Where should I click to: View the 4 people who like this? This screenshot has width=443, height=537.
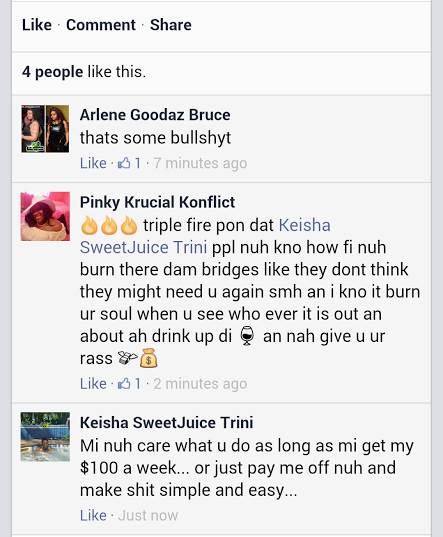tap(52, 72)
